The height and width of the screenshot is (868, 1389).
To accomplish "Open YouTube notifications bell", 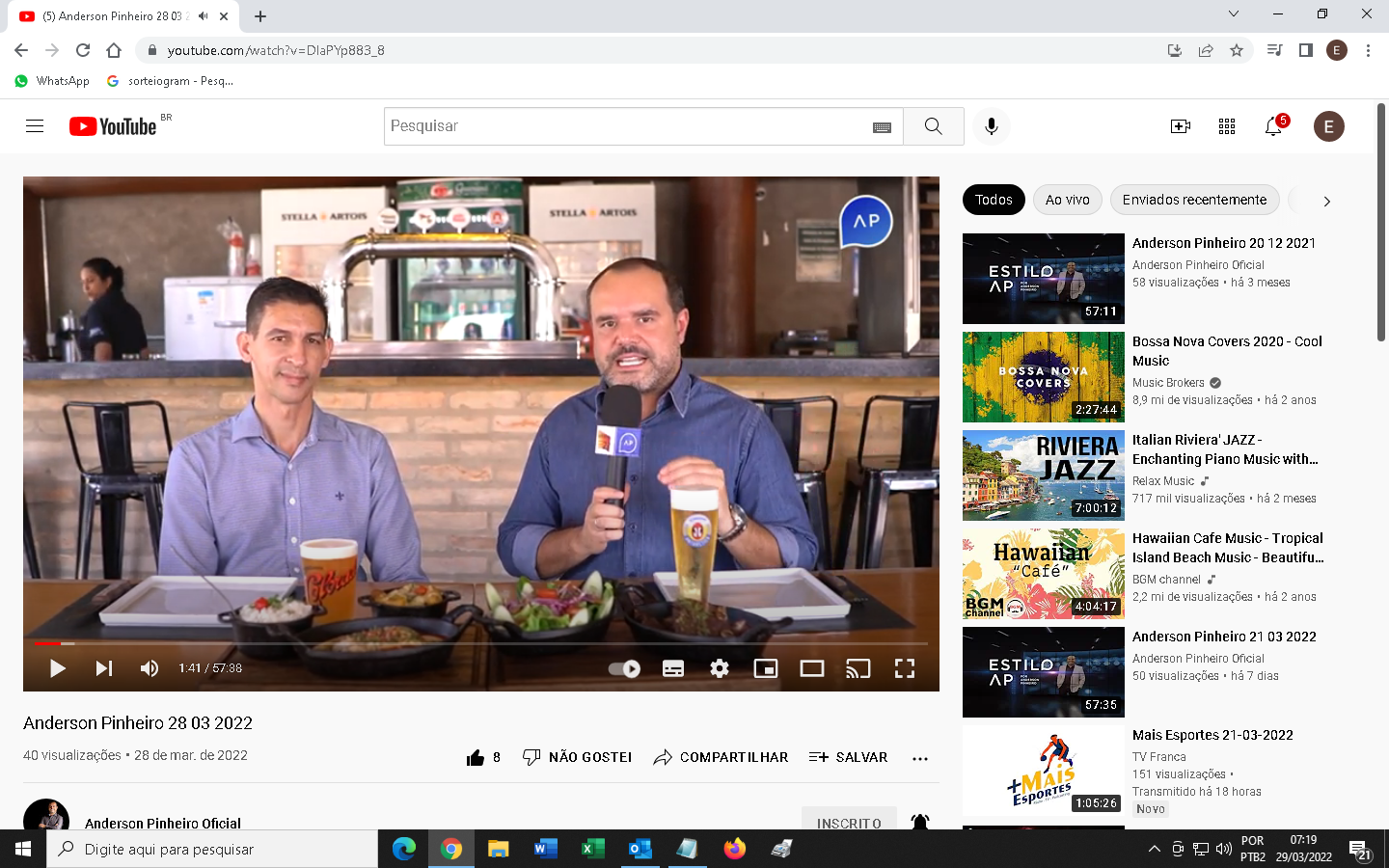I will (1273, 126).
